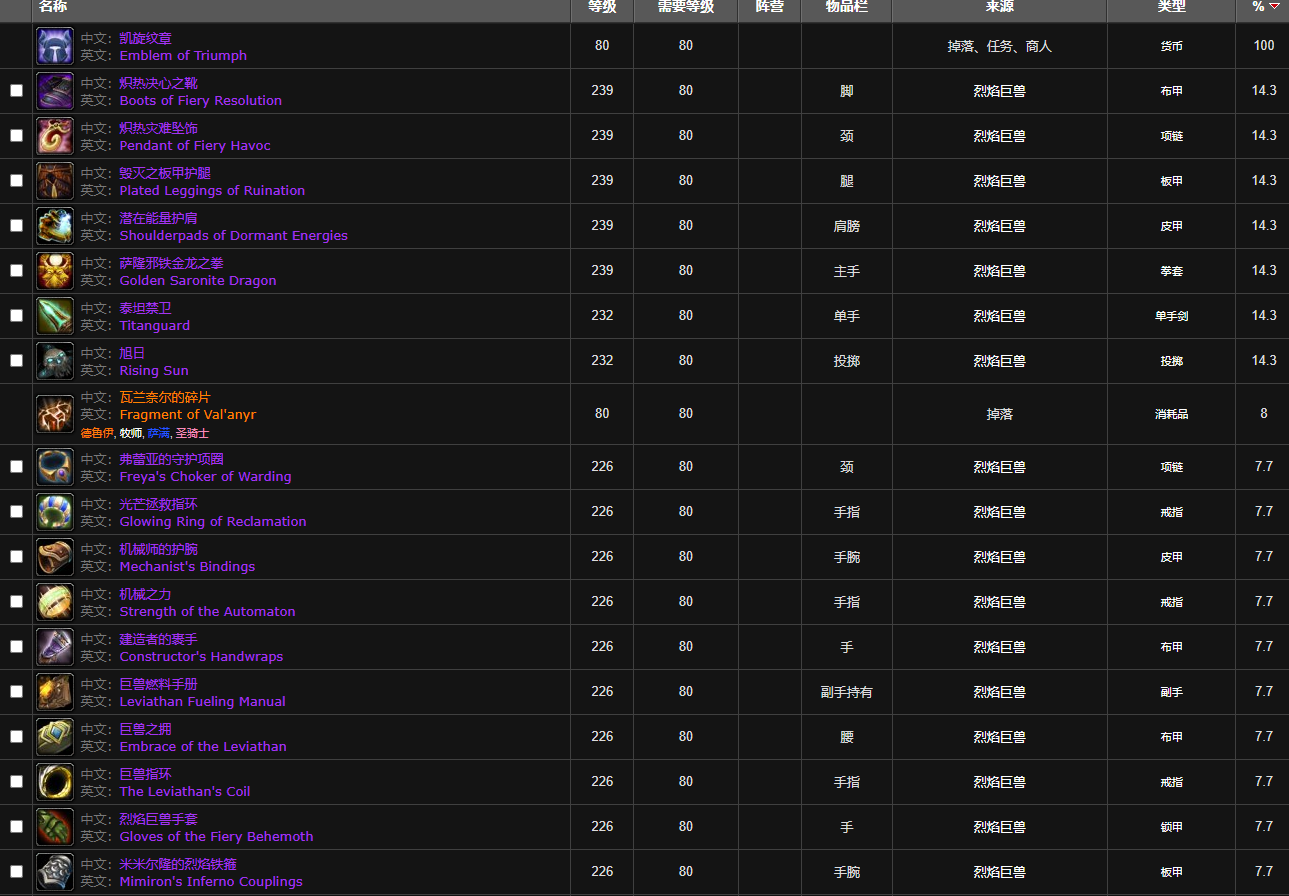The width and height of the screenshot is (1289, 896).
Task: Click the Boots of Fiery Resolution icon
Action: (x=55, y=91)
